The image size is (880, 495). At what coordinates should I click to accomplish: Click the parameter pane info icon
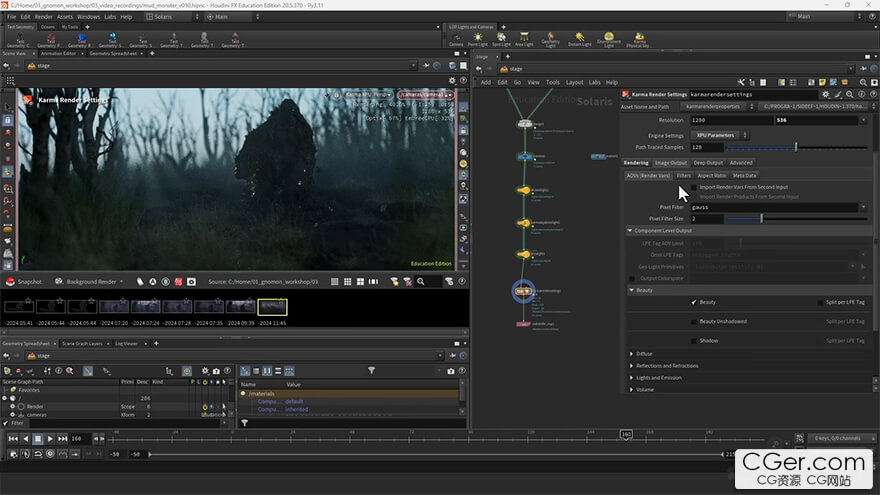[x=861, y=94]
